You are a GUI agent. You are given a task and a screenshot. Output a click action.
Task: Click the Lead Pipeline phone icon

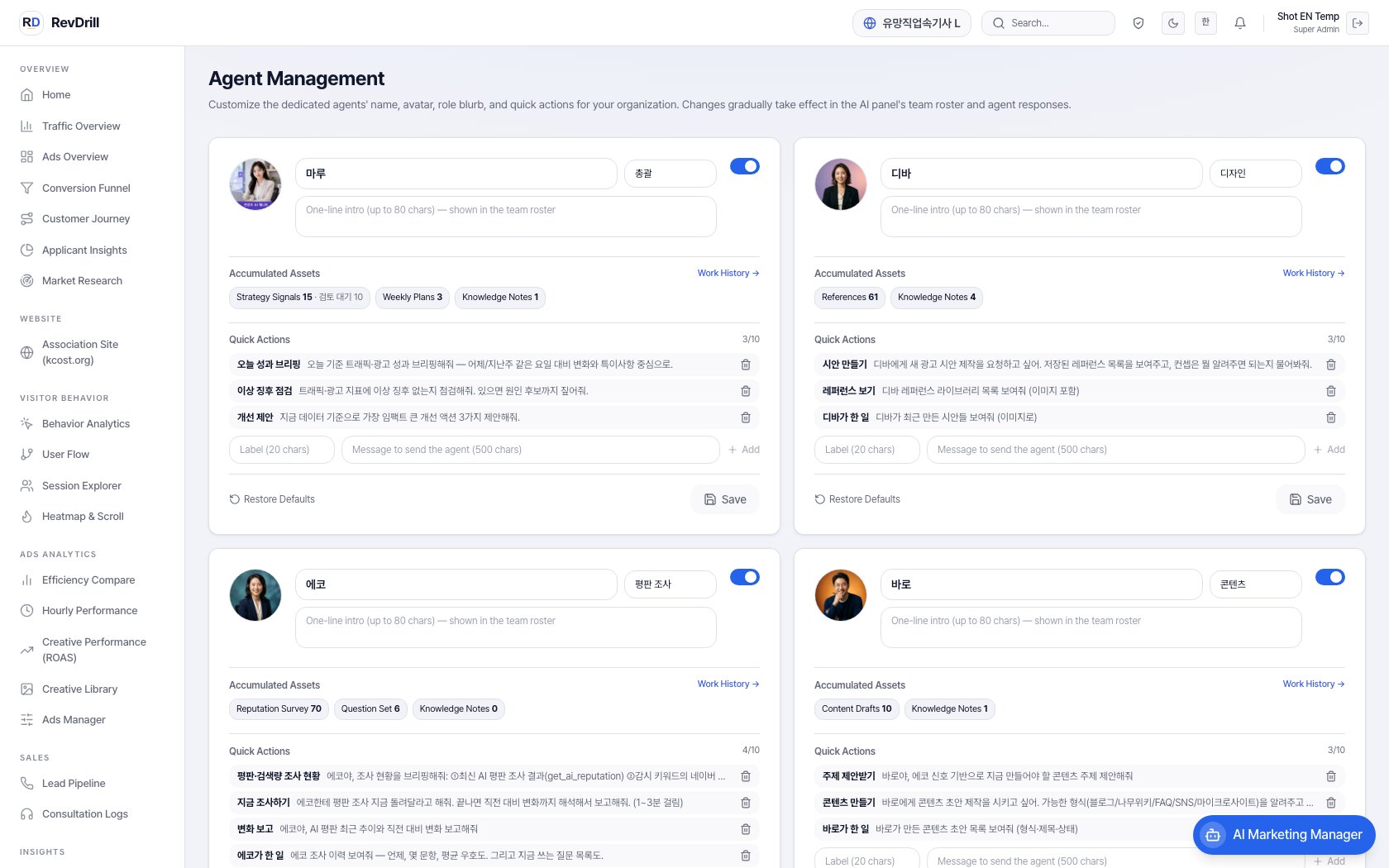coord(27,784)
